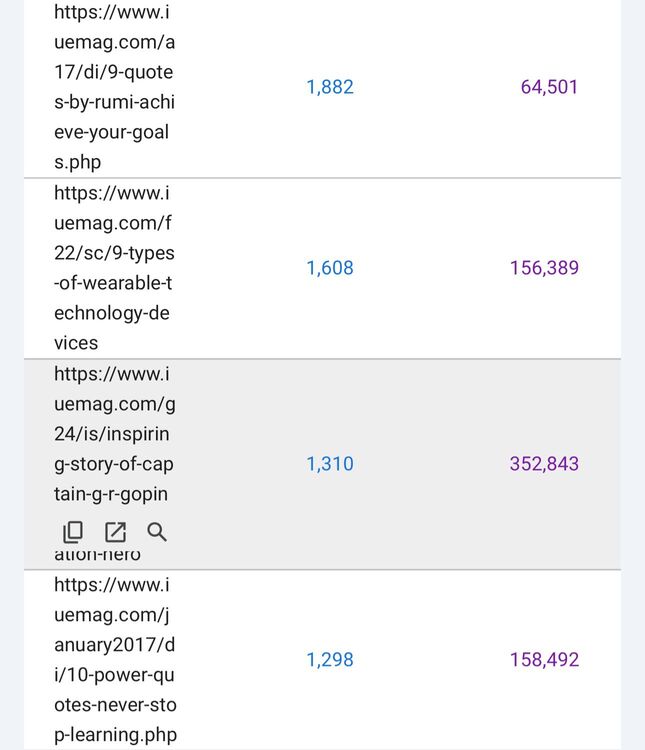Click the 64,501 impressions value
Image resolution: width=645 pixels, height=750 pixels.
click(x=549, y=87)
